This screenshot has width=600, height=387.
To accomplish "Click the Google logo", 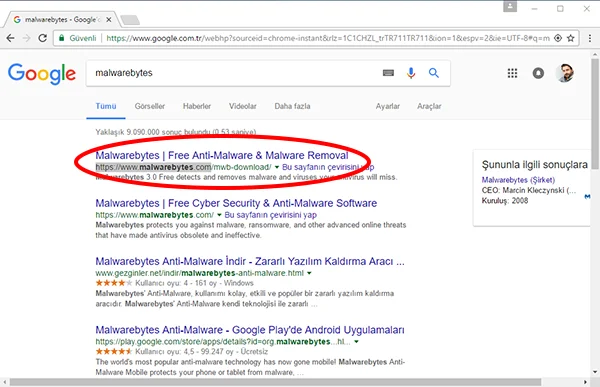I will 42,73.
